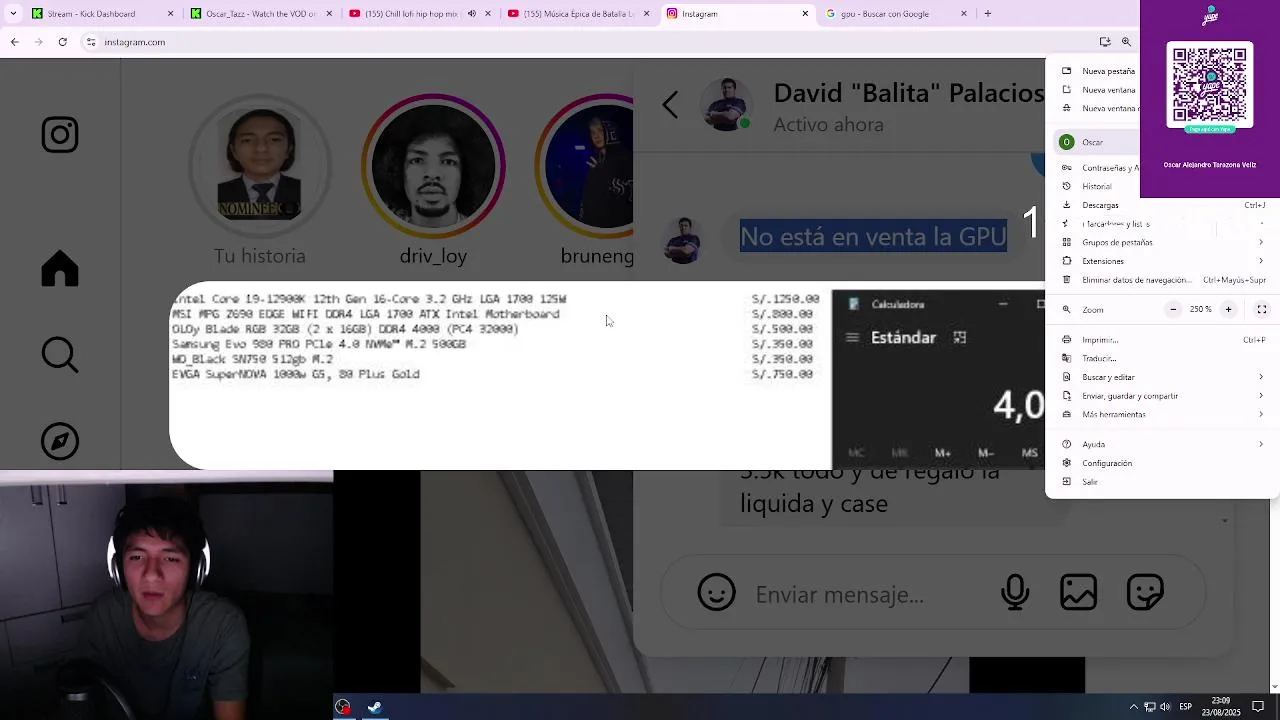
Task: Open Instagram Explore compass icon
Action: click(x=60, y=441)
